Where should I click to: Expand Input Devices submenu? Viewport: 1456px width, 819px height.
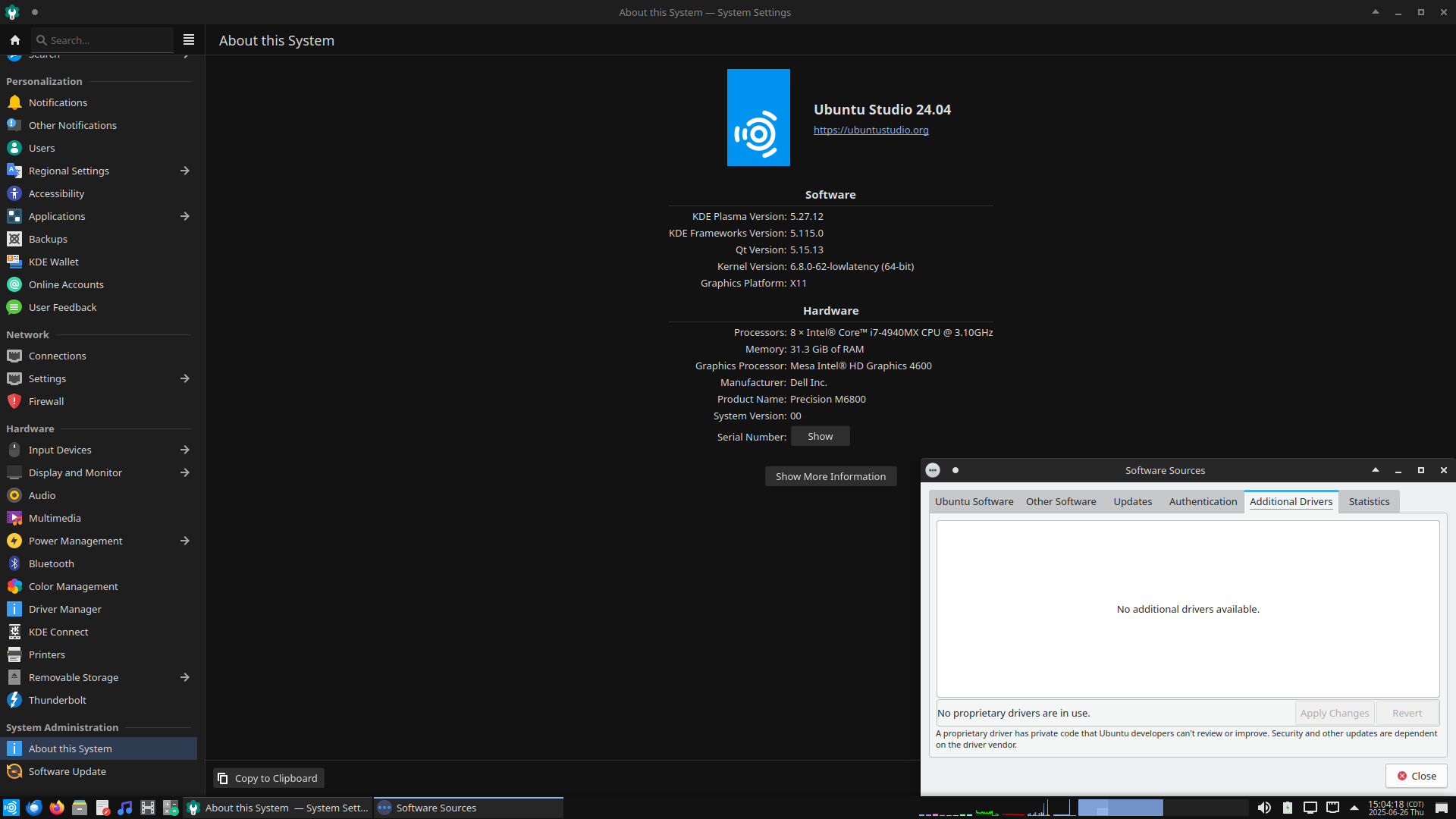(185, 450)
